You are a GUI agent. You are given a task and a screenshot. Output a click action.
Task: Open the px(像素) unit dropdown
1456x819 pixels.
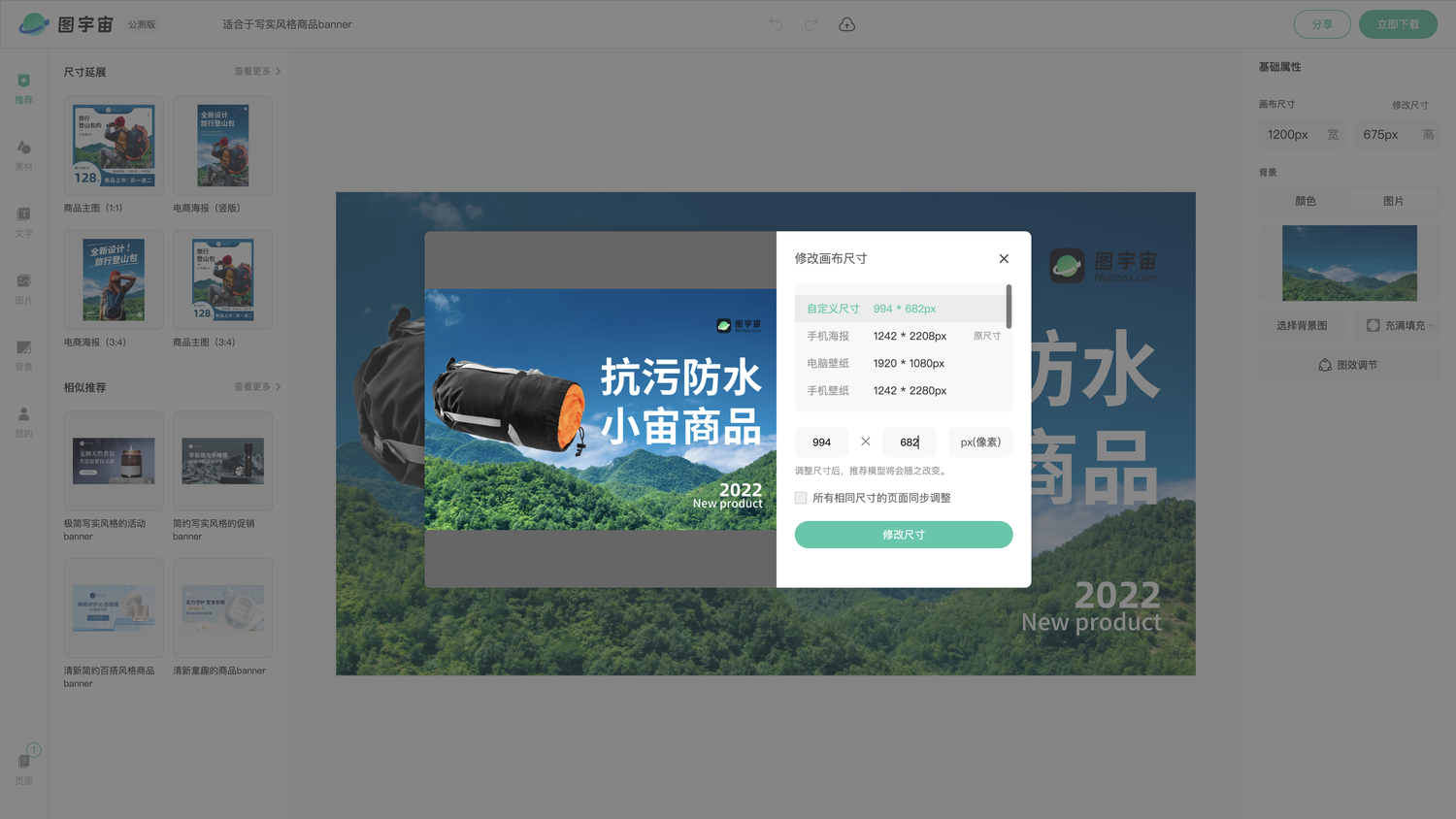pyautogui.click(x=980, y=442)
